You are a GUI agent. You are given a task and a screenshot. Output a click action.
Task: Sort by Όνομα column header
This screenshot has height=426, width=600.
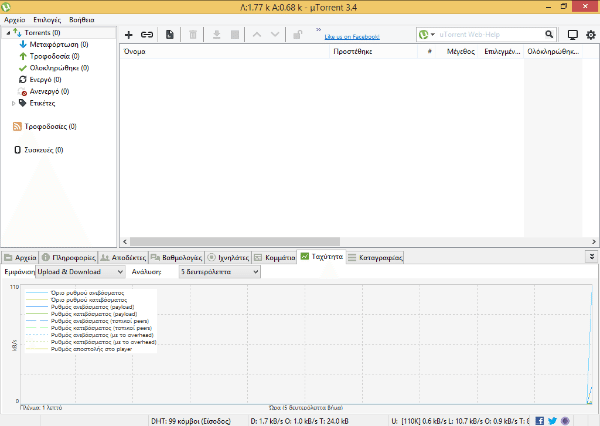[225, 52]
